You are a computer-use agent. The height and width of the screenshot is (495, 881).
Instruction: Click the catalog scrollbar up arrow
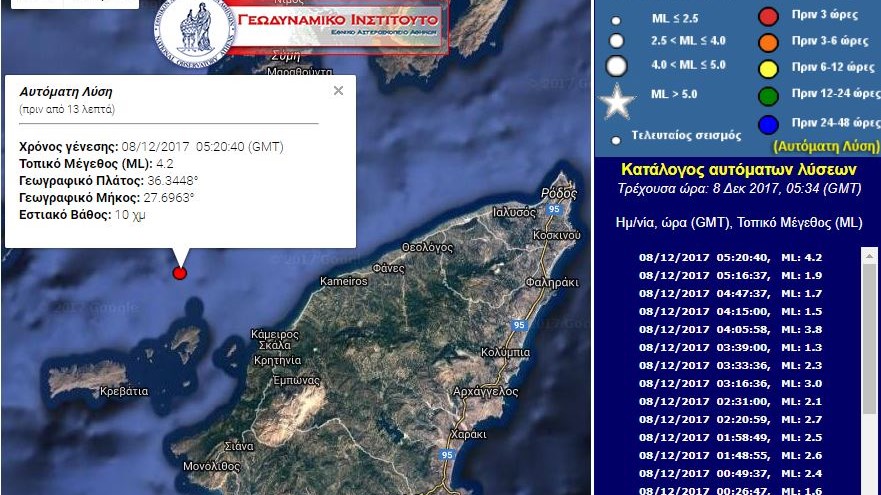(x=869, y=255)
